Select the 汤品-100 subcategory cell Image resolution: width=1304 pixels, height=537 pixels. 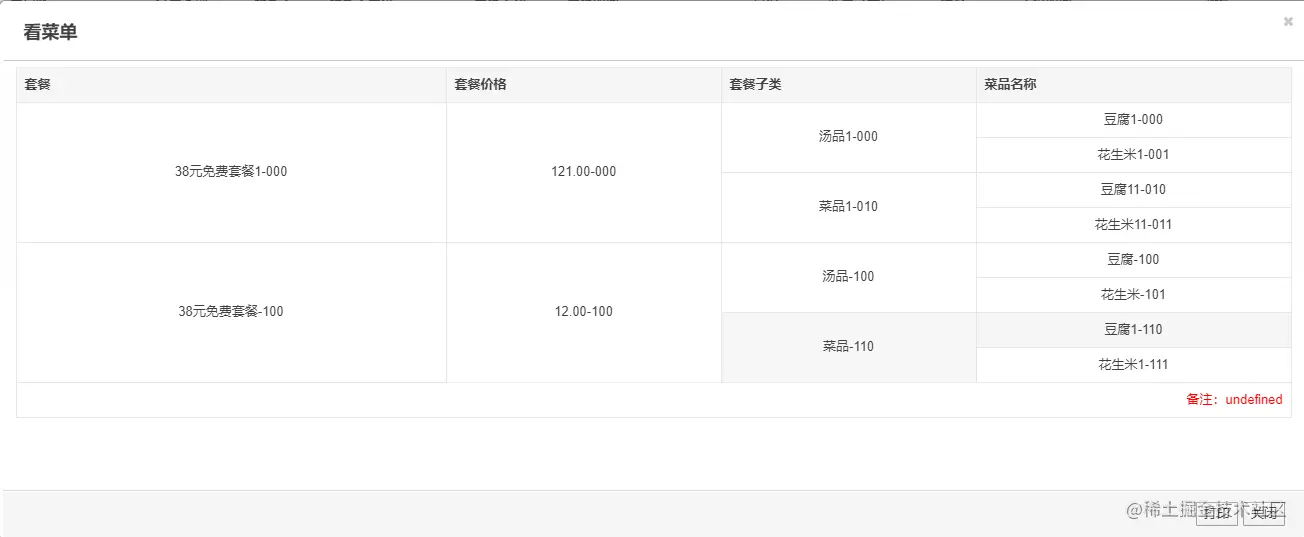pos(848,277)
